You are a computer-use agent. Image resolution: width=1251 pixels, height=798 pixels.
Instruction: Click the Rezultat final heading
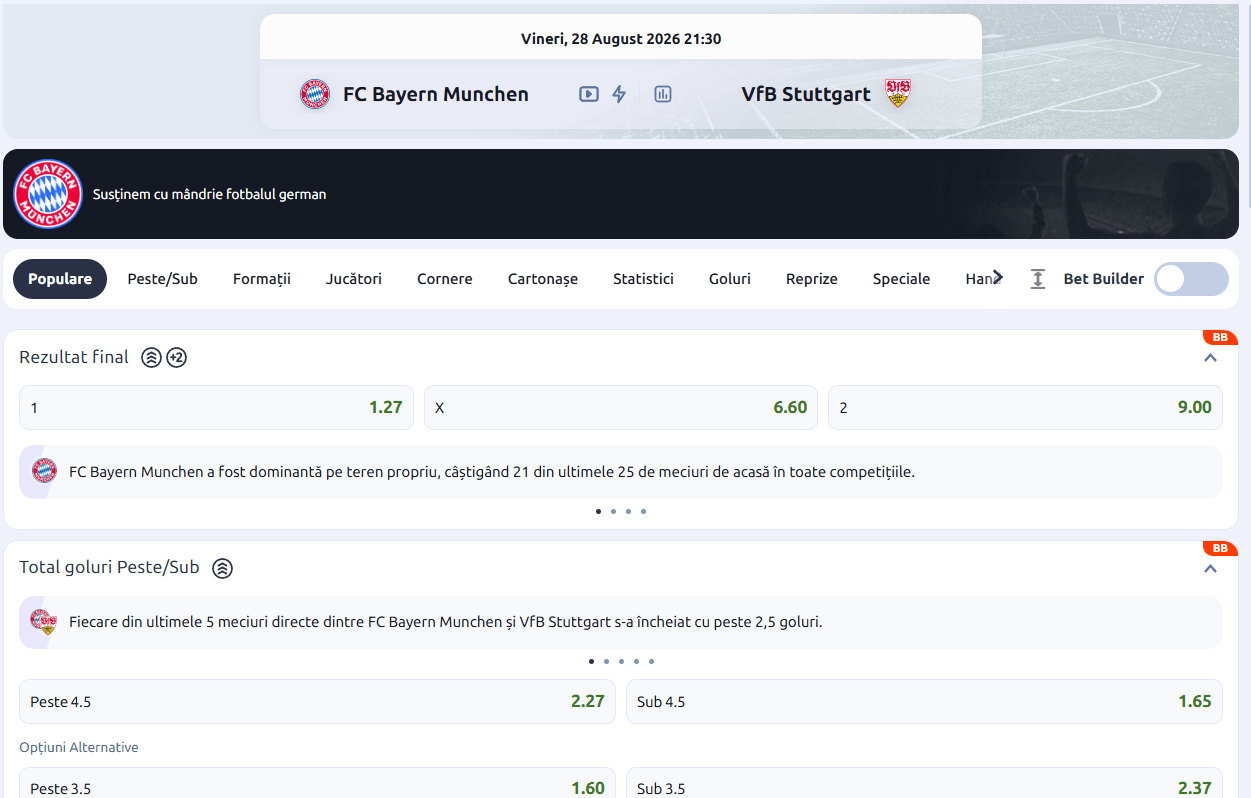(x=74, y=357)
